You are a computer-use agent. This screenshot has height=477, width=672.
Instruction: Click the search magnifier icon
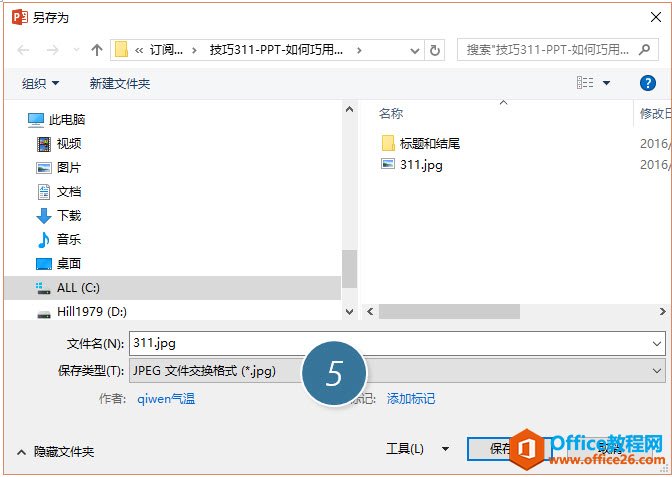(x=644, y=50)
